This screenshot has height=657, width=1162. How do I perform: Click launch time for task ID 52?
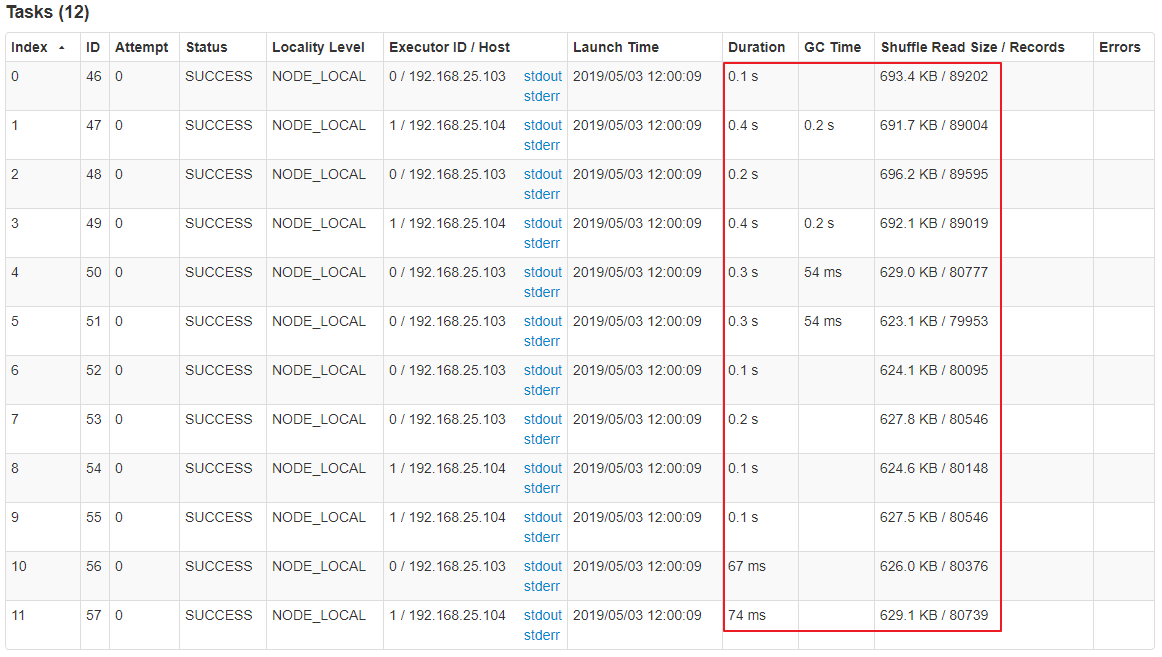point(637,370)
